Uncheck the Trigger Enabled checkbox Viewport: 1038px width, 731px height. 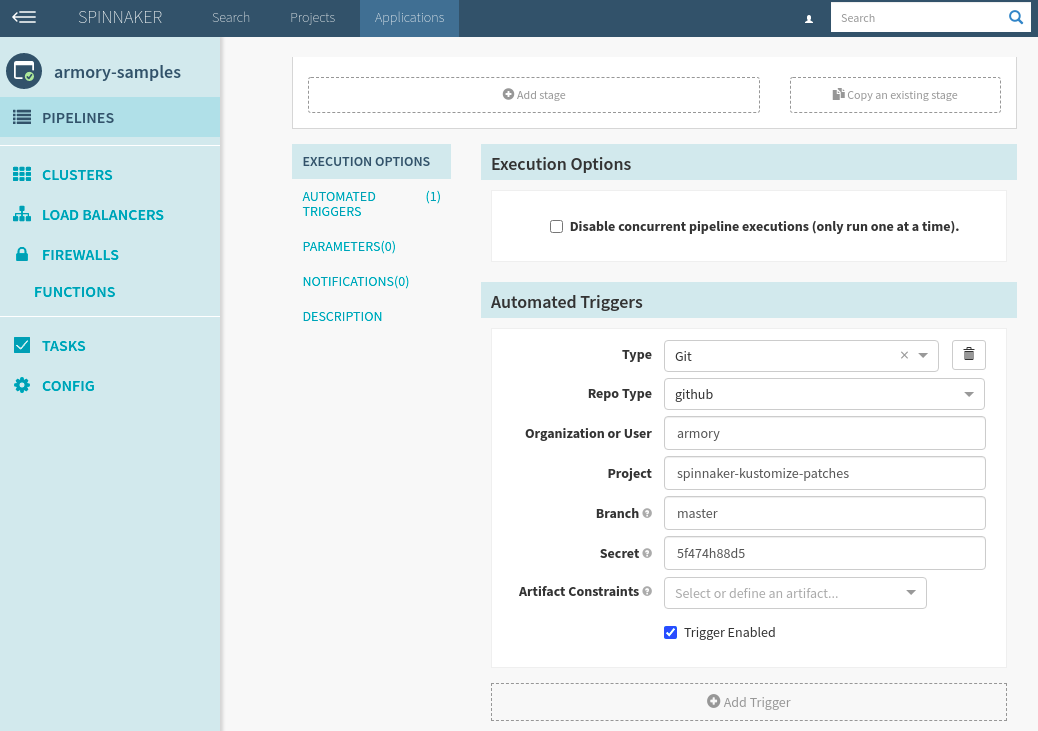tap(671, 633)
